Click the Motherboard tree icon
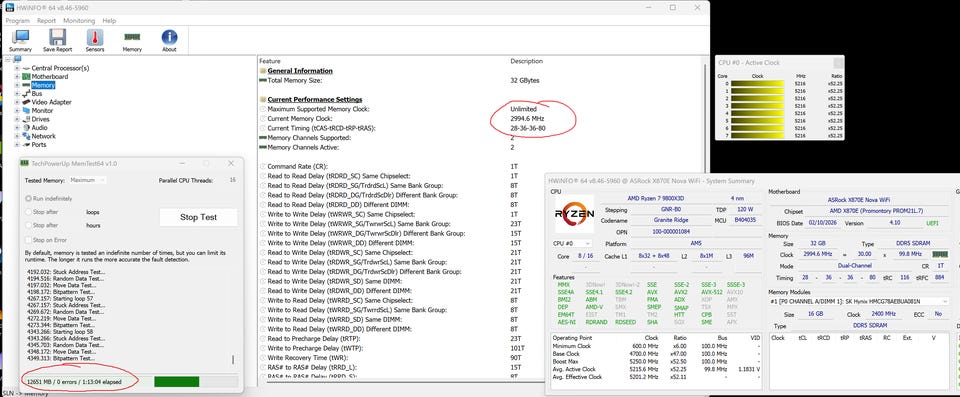The width and height of the screenshot is (960, 397). click(26, 77)
